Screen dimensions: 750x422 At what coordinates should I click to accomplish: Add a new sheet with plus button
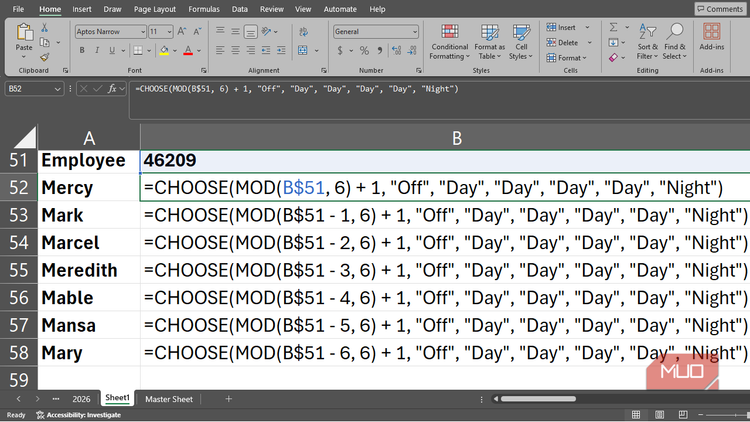(x=229, y=399)
